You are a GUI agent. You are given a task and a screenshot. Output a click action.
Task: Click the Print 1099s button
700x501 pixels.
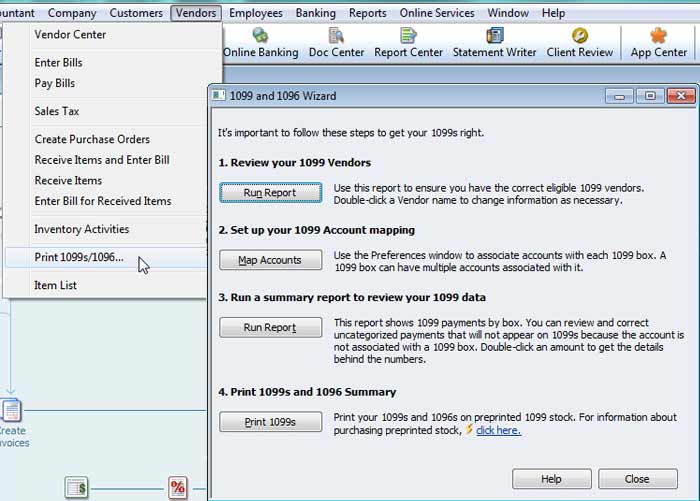point(270,422)
